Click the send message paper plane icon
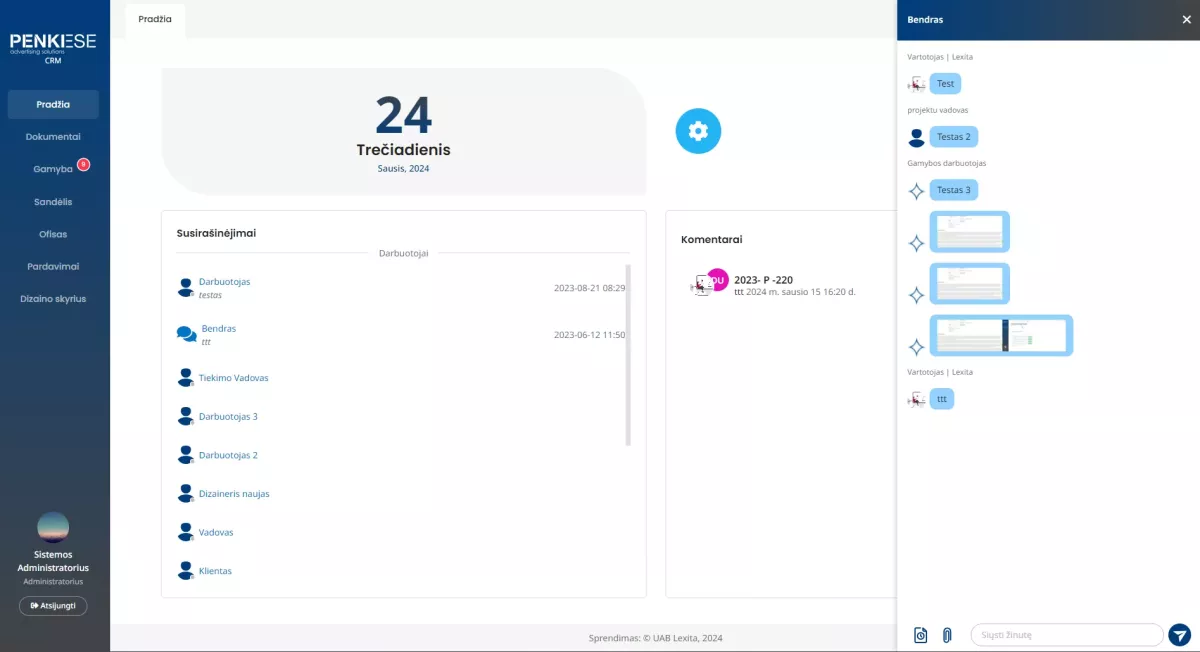The width and height of the screenshot is (1200, 652). [1179, 635]
